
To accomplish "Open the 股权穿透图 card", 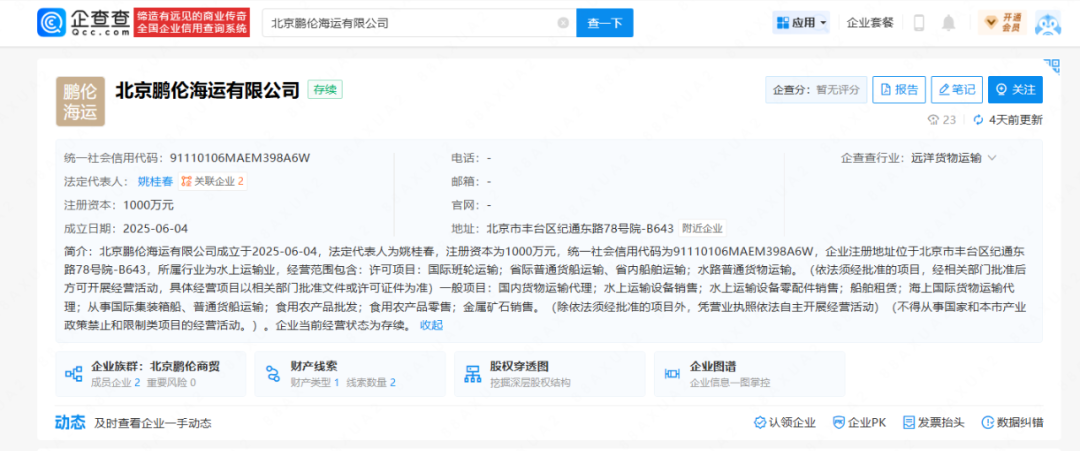I will pos(550,374).
